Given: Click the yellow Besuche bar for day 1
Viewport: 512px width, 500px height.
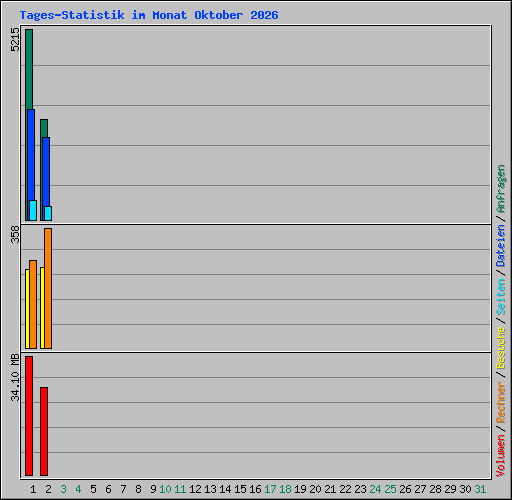Looking at the screenshot, I should (x=27, y=309).
